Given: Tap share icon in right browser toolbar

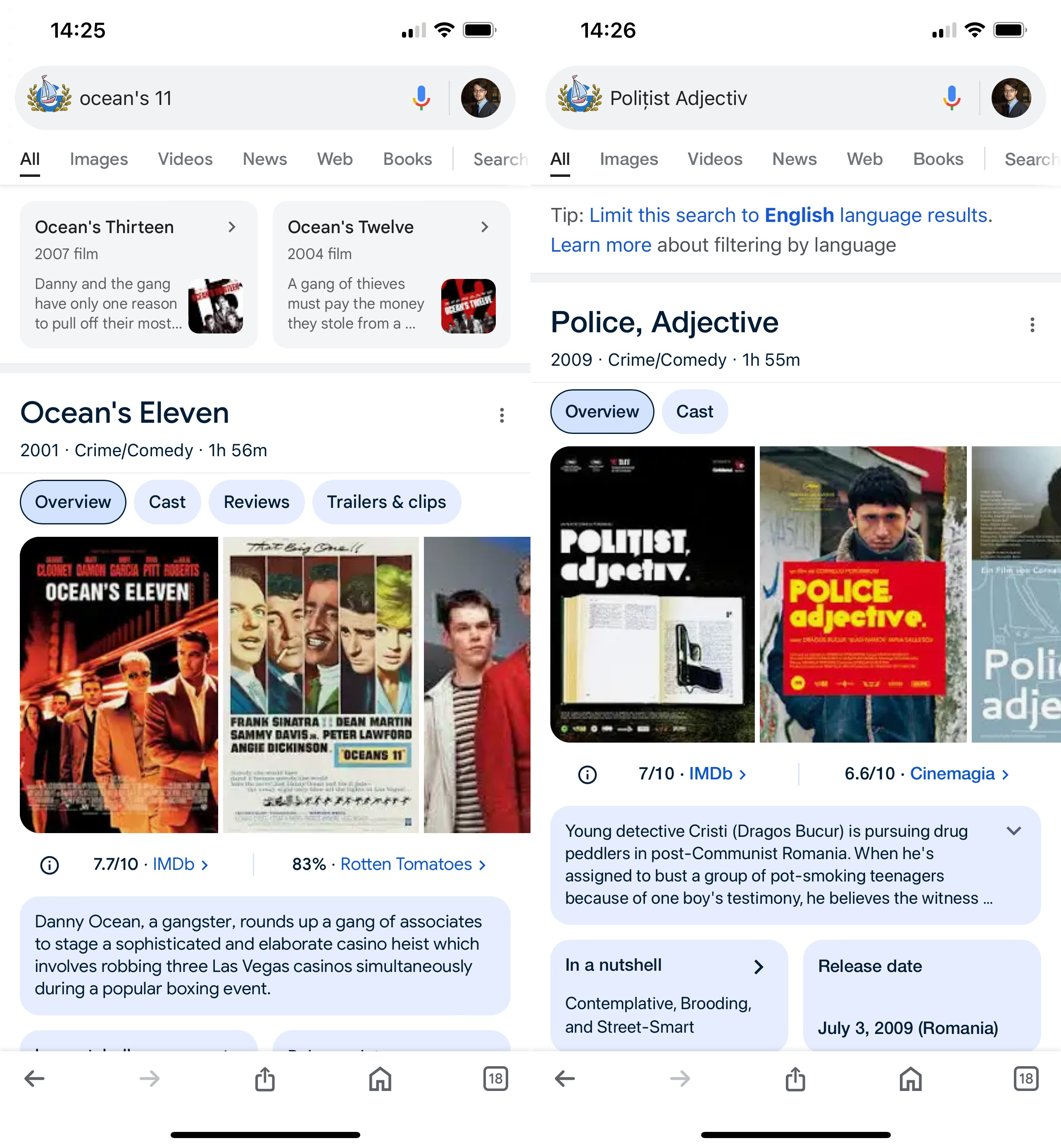Looking at the screenshot, I should click(796, 1079).
